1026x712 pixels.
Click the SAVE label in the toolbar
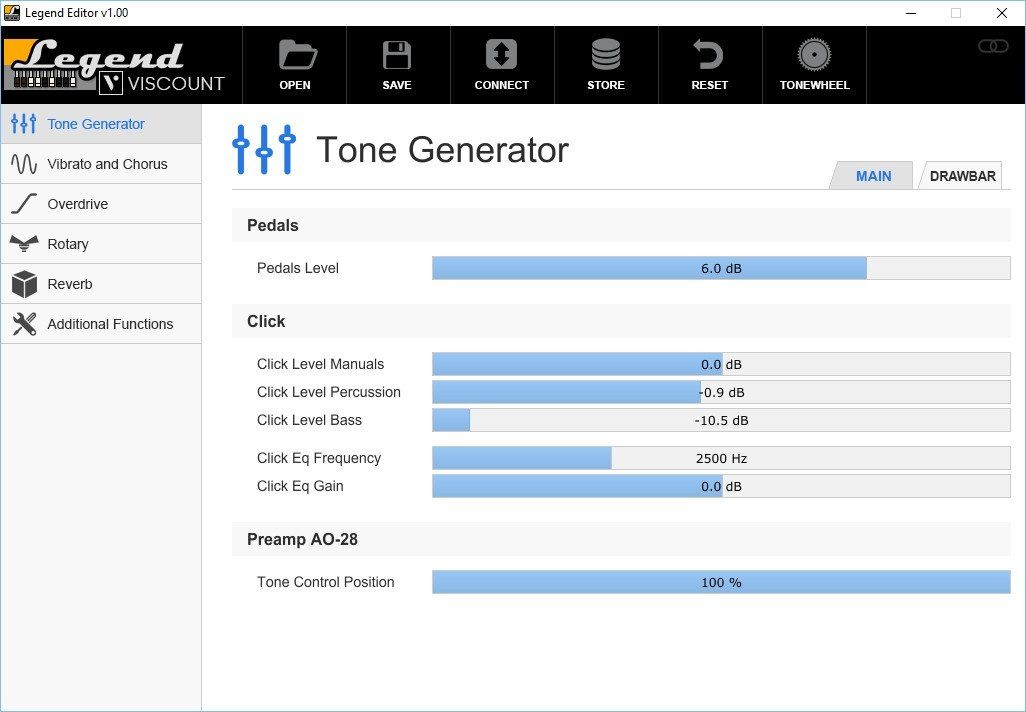(x=397, y=85)
